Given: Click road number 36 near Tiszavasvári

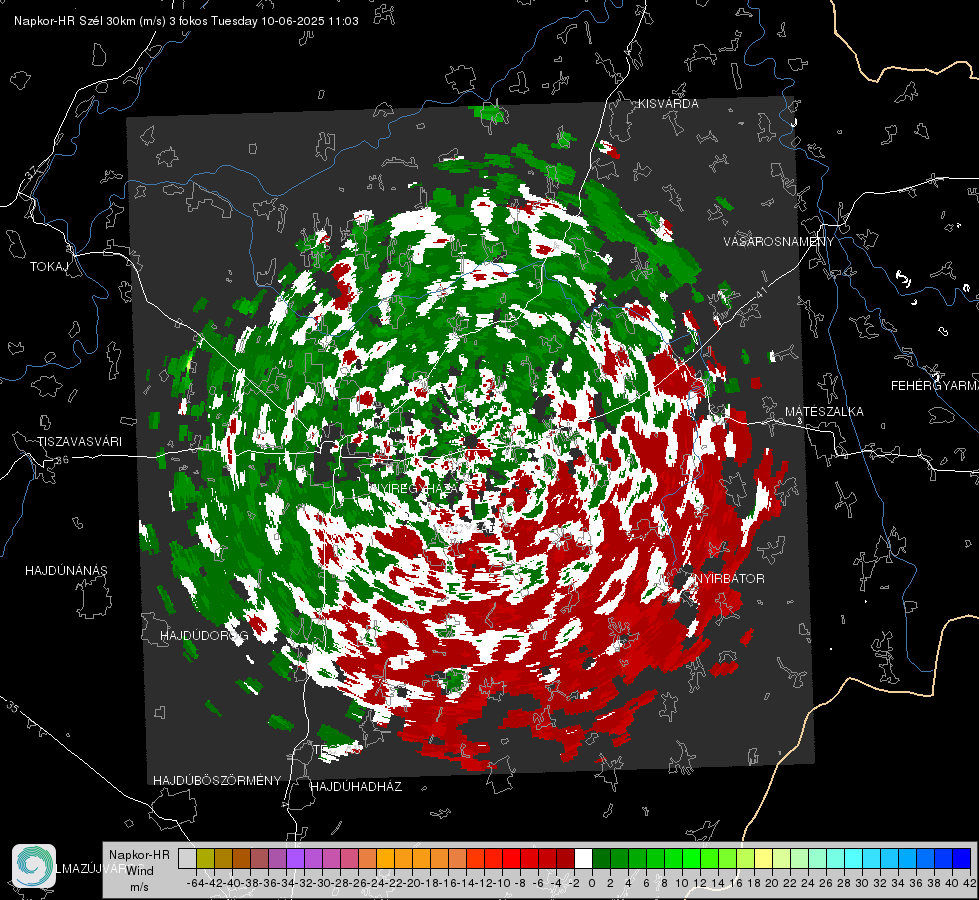Looking at the screenshot, I should tap(62, 460).
